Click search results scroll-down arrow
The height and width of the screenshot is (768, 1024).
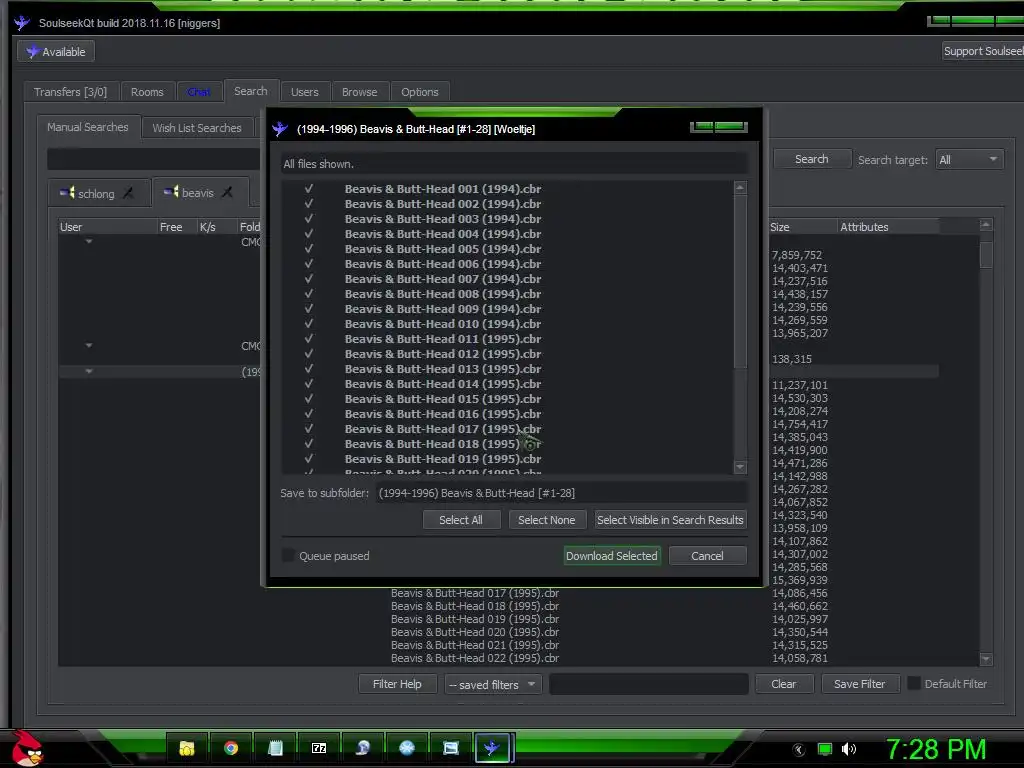(986, 659)
